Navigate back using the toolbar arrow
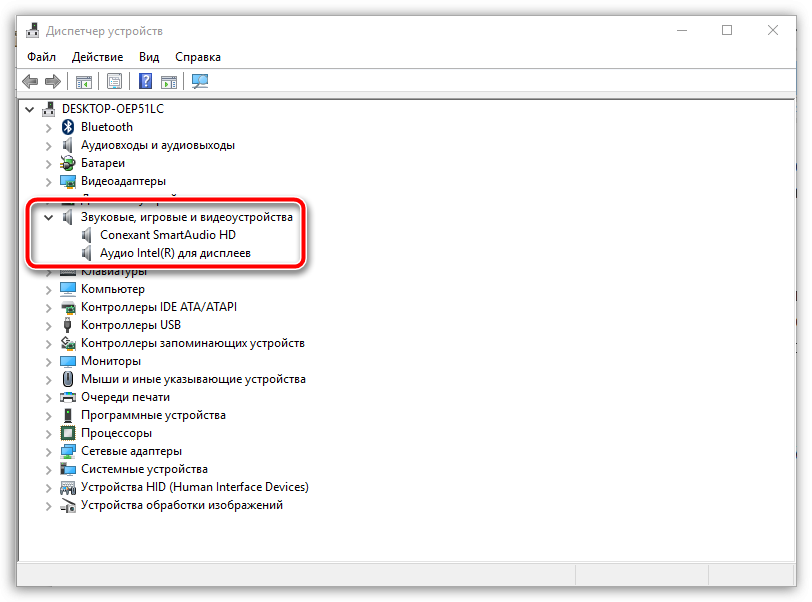This screenshot has height=602, width=812. point(29,81)
